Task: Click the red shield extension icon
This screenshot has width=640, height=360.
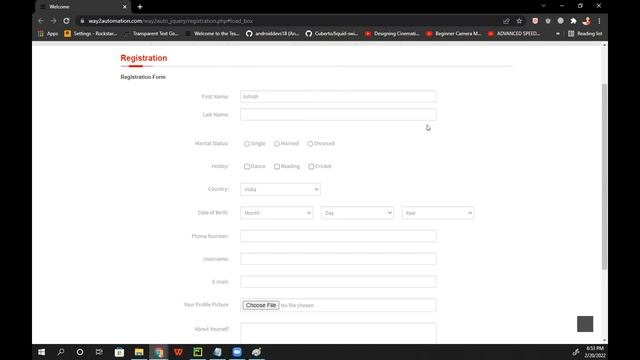Action: click(x=535, y=21)
